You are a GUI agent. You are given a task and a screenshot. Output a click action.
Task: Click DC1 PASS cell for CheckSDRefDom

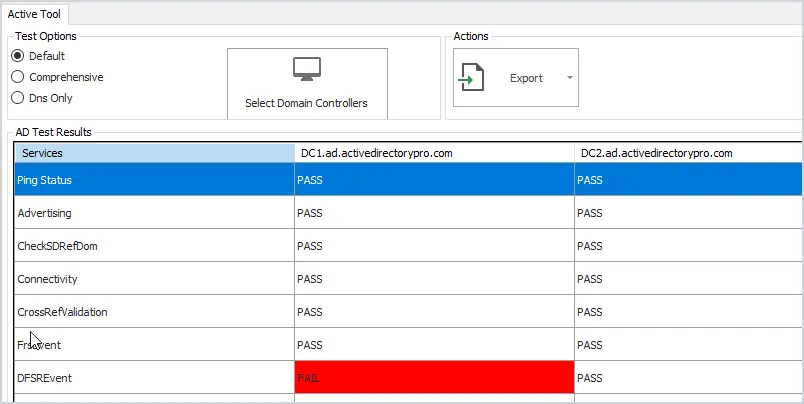[434, 246]
